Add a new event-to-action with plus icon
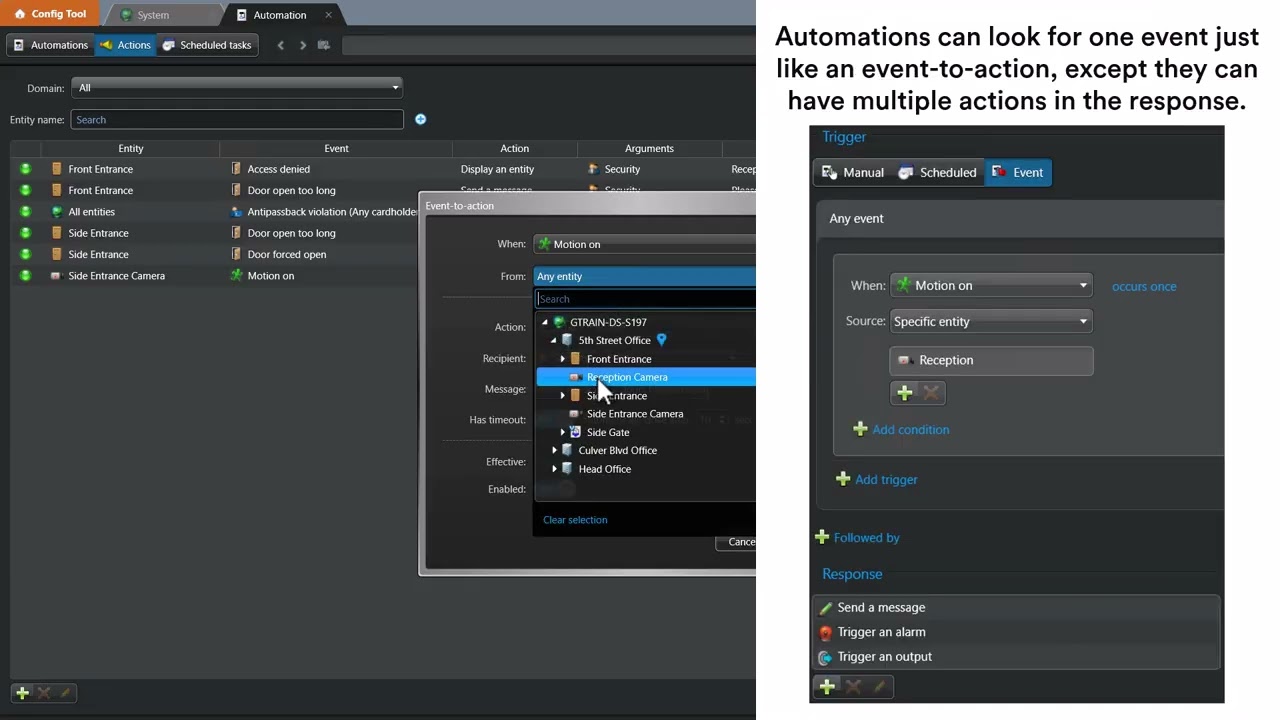The height and width of the screenshot is (720, 1280). 22,692
